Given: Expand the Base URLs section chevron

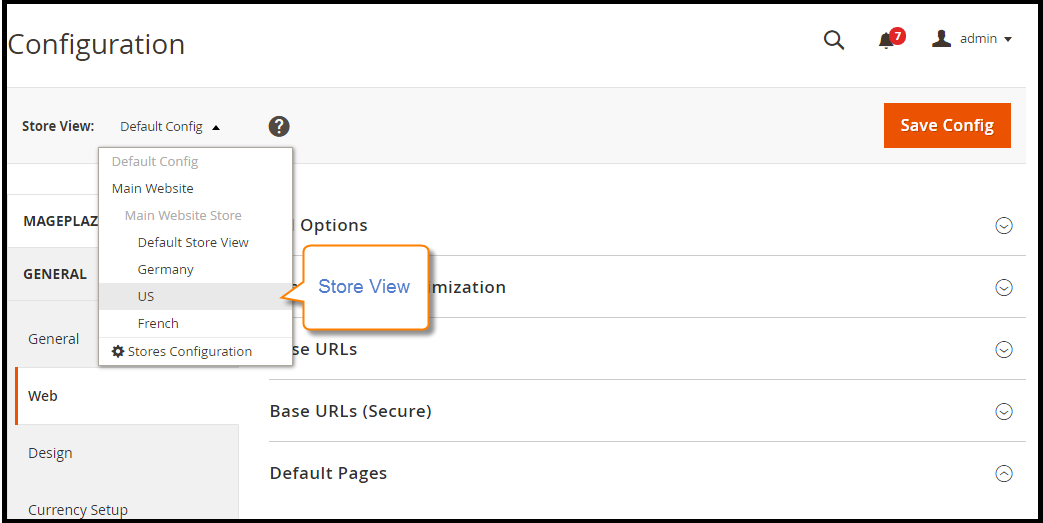Looking at the screenshot, I should 1004,349.
